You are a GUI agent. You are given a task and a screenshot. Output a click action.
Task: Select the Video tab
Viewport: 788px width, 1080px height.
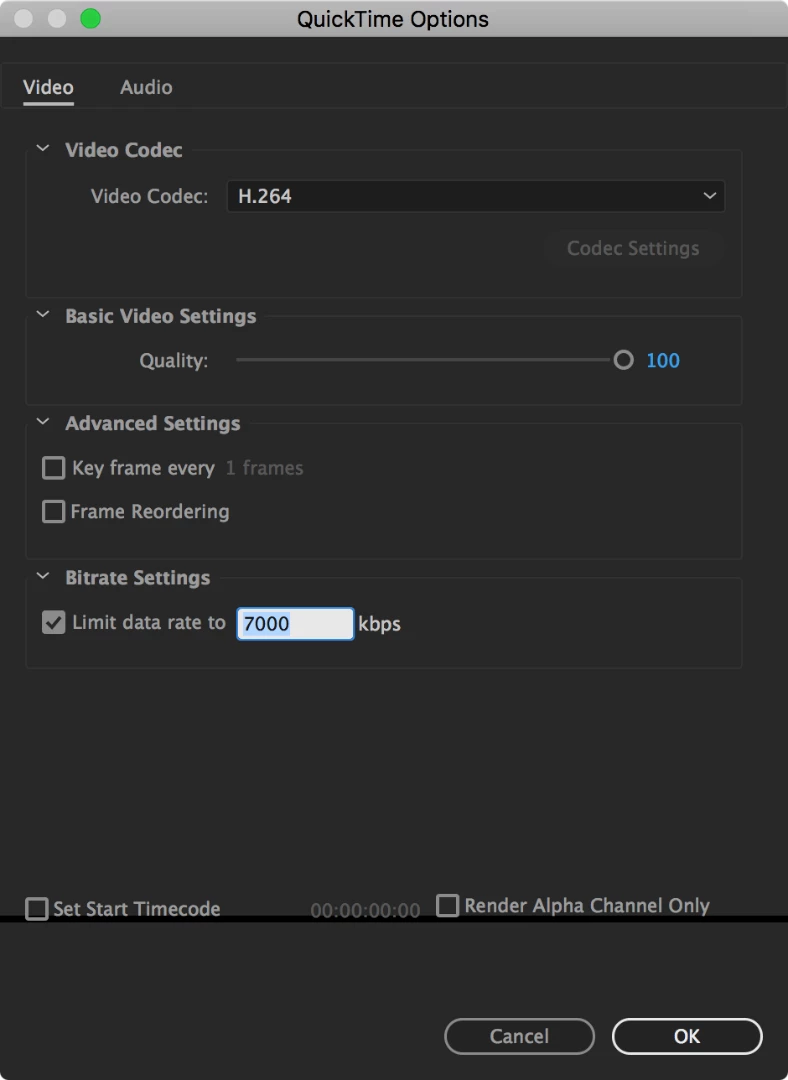point(48,87)
